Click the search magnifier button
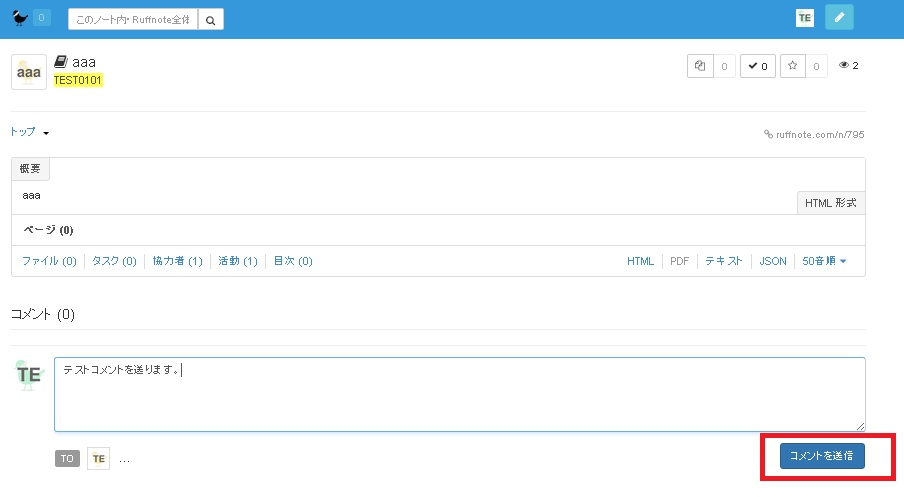The width and height of the screenshot is (904, 497). tap(211, 19)
